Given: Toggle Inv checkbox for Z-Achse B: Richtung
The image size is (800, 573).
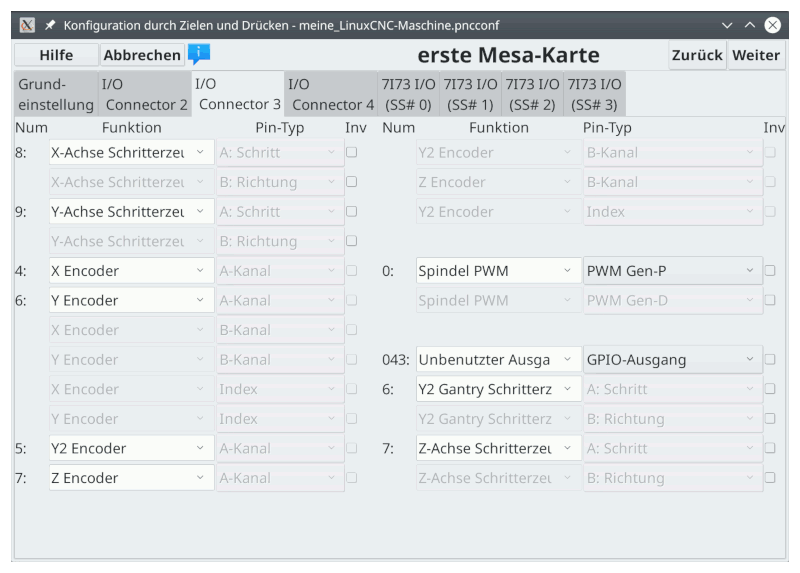Looking at the screenshot, I should point(770,478).
